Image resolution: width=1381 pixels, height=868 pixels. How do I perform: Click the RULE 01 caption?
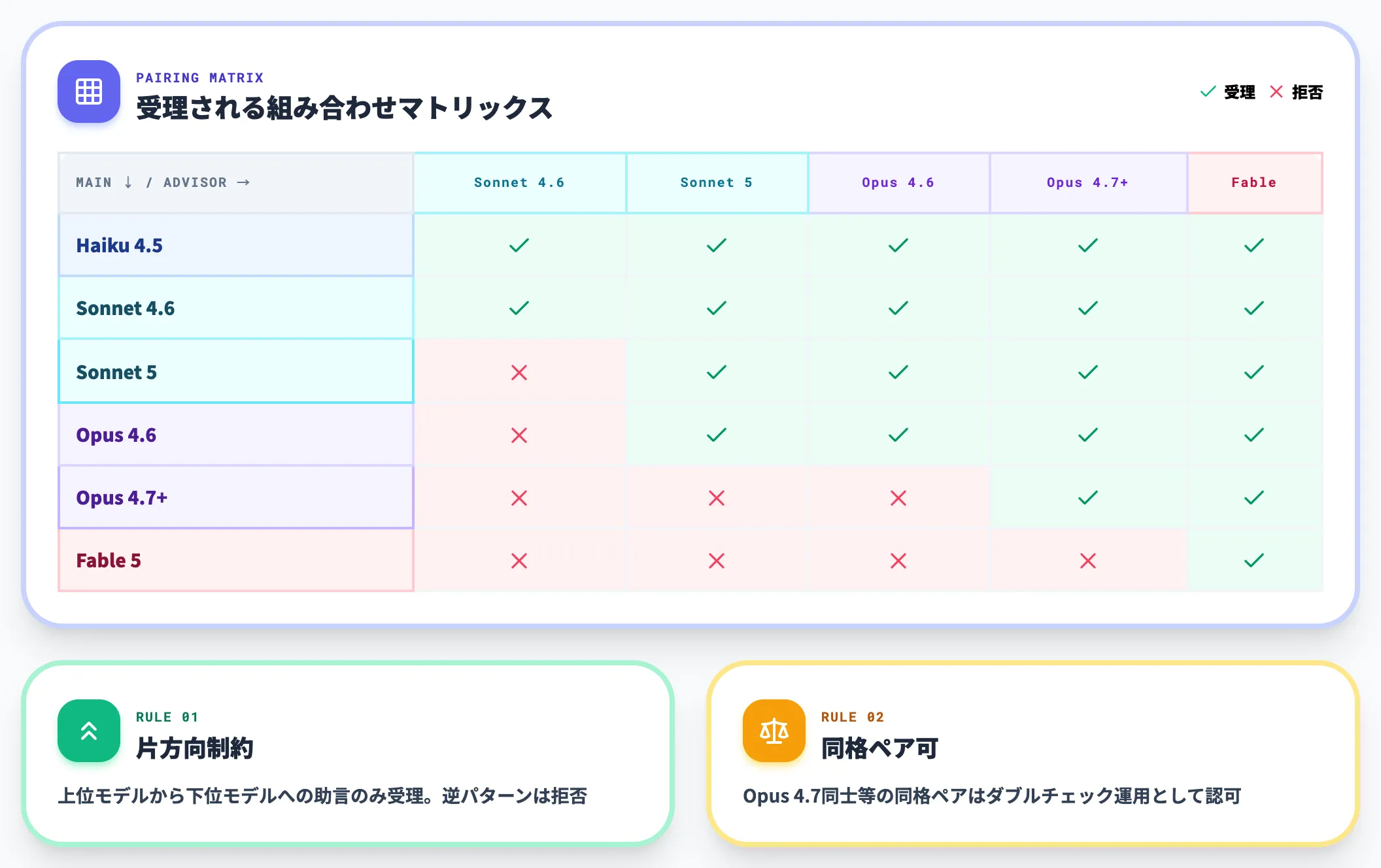click(167, 717)
